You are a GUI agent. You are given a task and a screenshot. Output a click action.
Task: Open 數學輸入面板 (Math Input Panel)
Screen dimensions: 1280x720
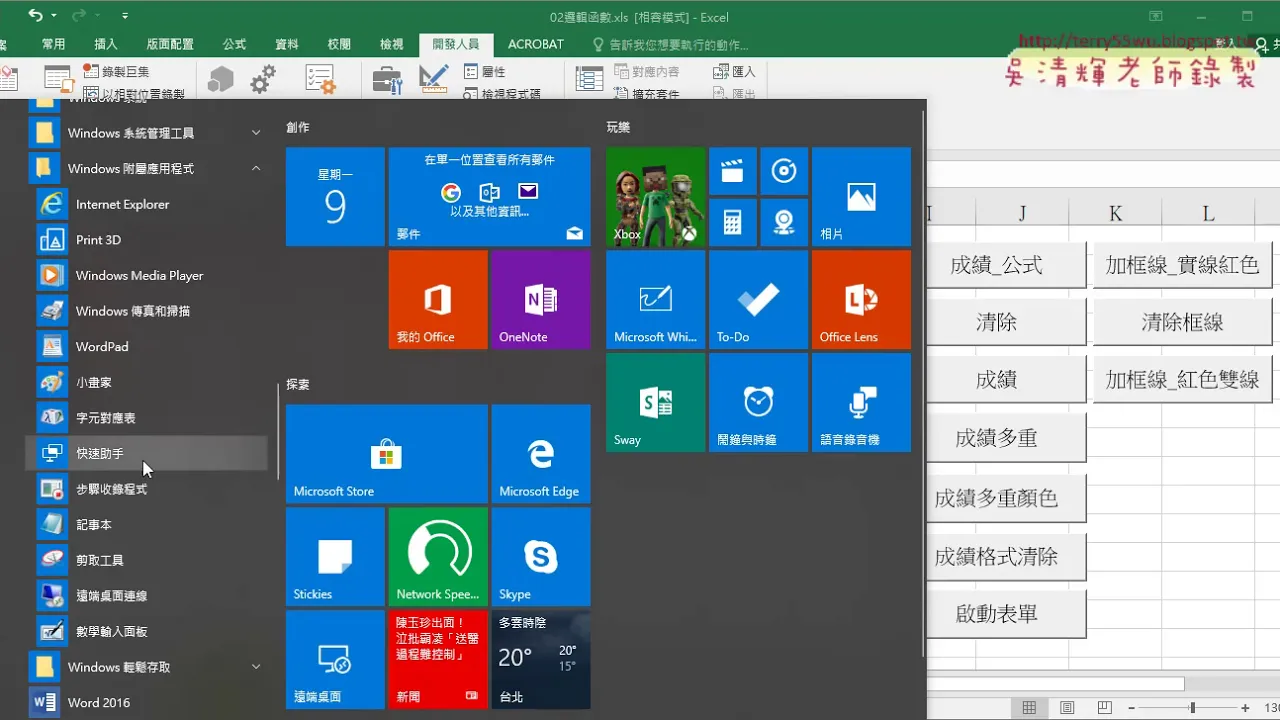click(x=148, y=631)
